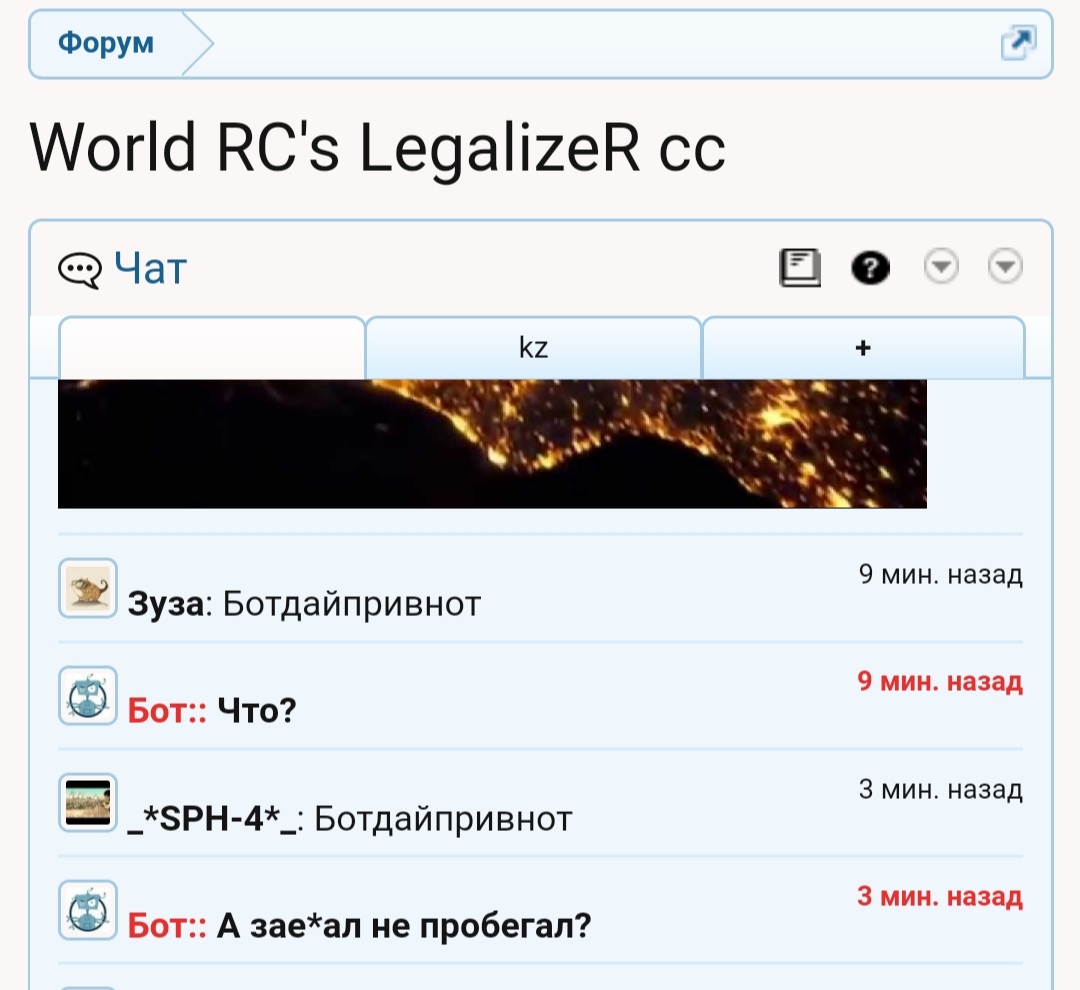Open the Чат heading link
Viewport: 1080px width, 990px height.
(x=150, y=268)
